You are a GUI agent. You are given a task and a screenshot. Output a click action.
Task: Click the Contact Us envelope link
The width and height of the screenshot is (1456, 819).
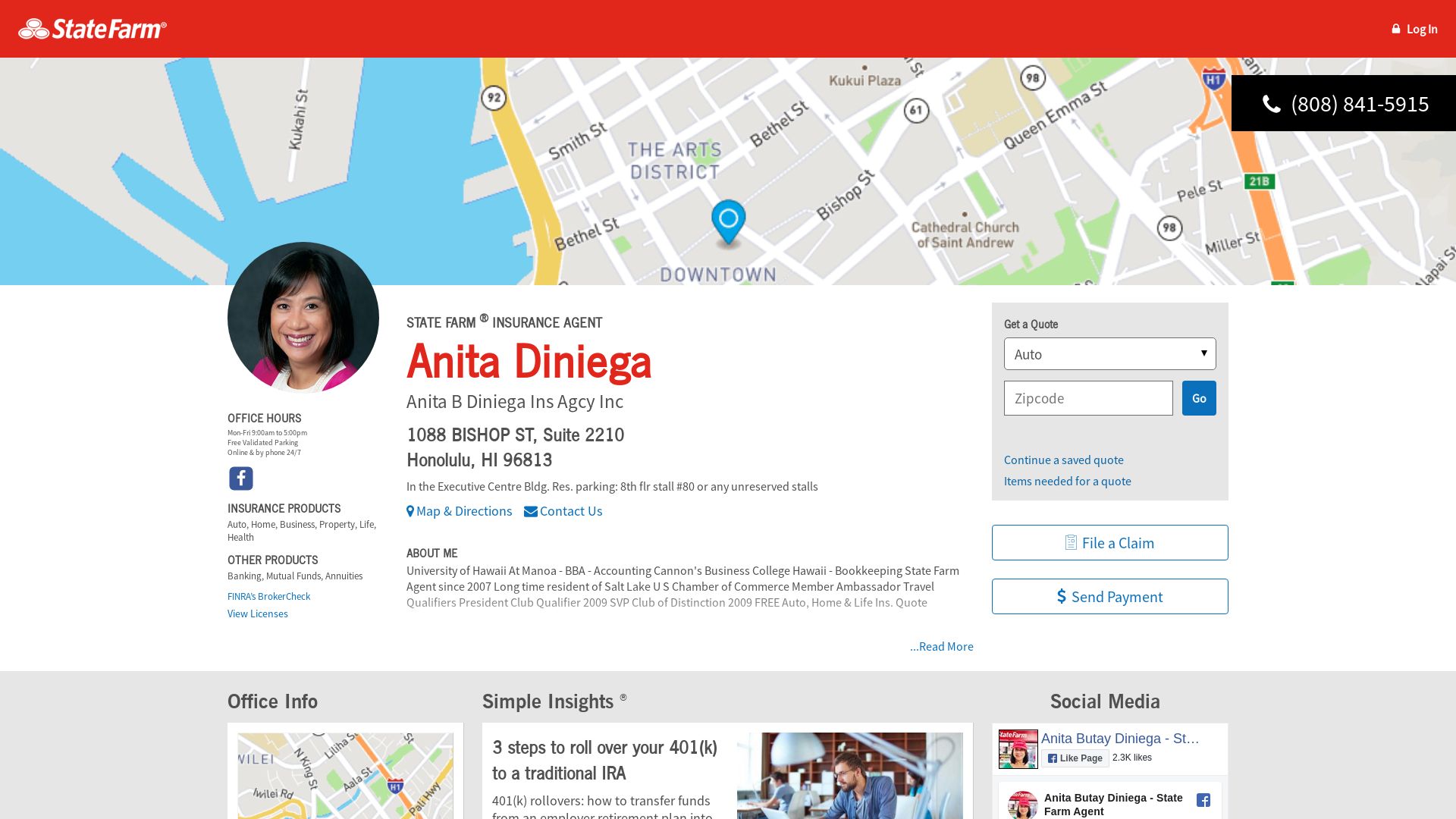(563, 511)
